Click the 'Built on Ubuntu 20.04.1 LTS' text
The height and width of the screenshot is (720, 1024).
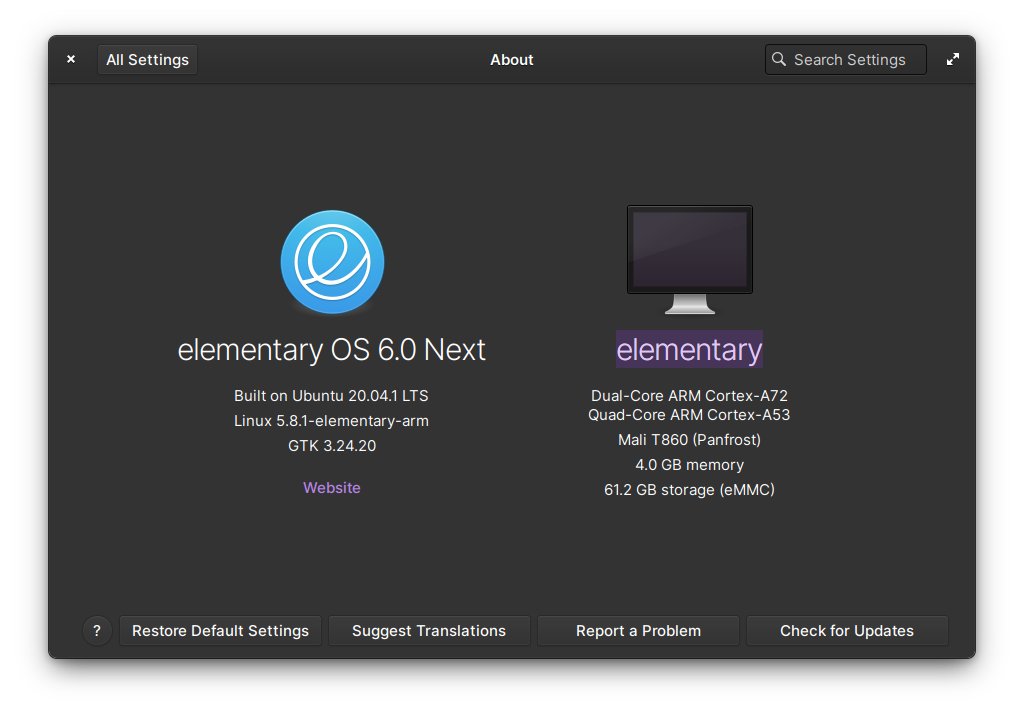click(332, 396)
